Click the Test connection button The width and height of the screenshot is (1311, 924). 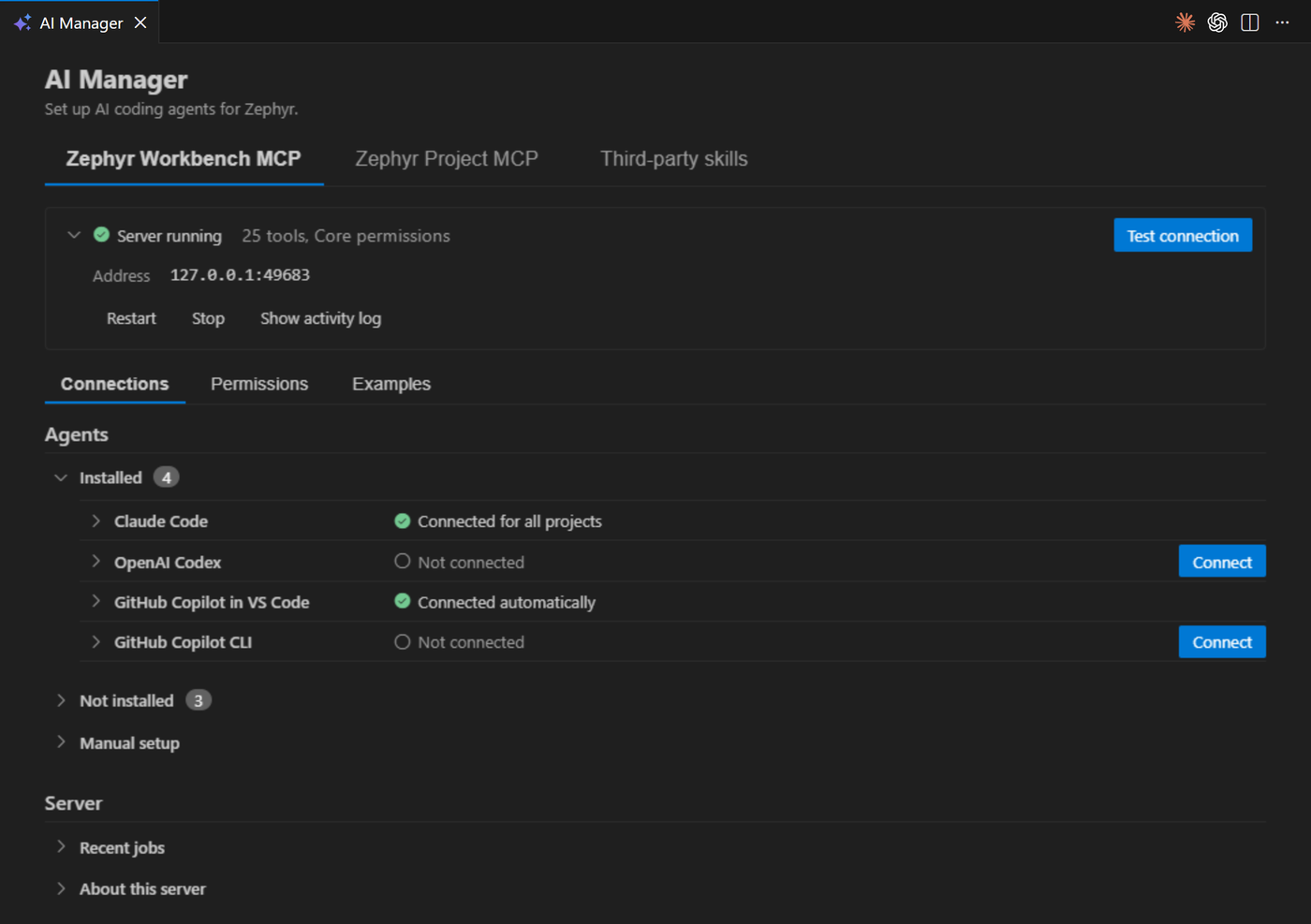click(x=1183, y=236)
